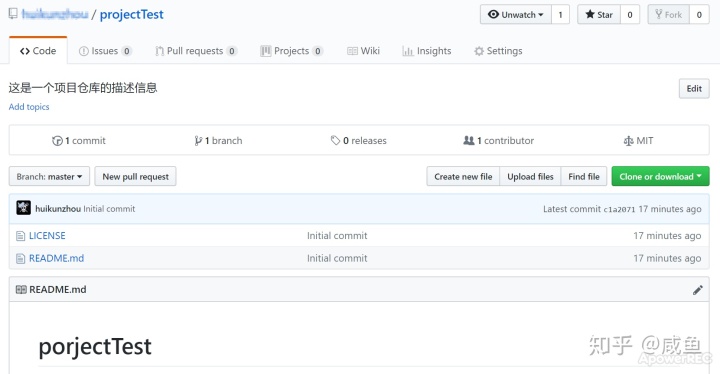The height and width of the screenshot is (374, 720).
Task: View the 0 releases page
Action: click(x=359, y=141)
